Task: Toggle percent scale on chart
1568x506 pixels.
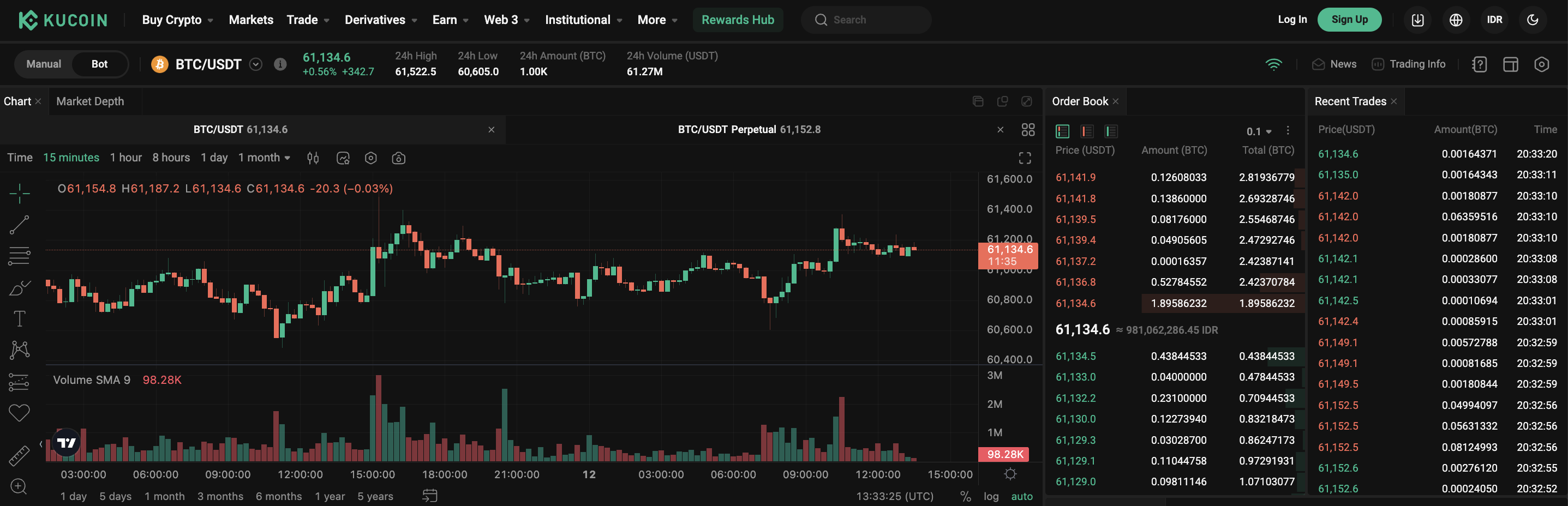Action: pos(965,496)
